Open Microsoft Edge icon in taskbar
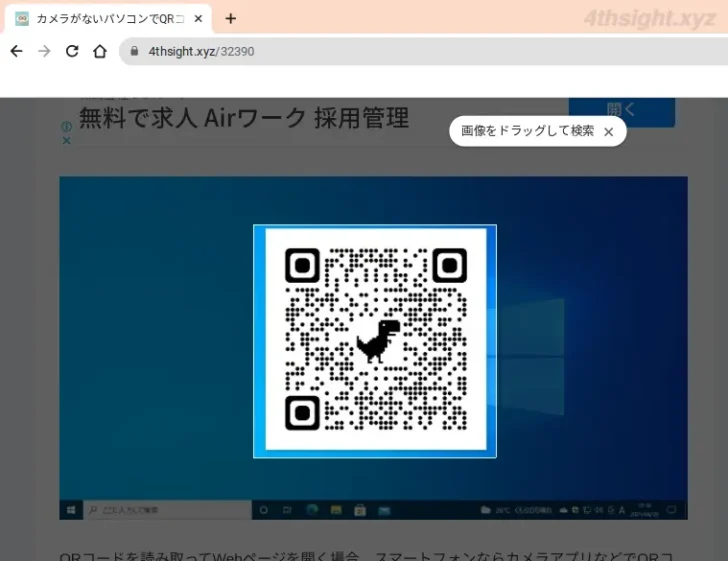 point(312,510)
